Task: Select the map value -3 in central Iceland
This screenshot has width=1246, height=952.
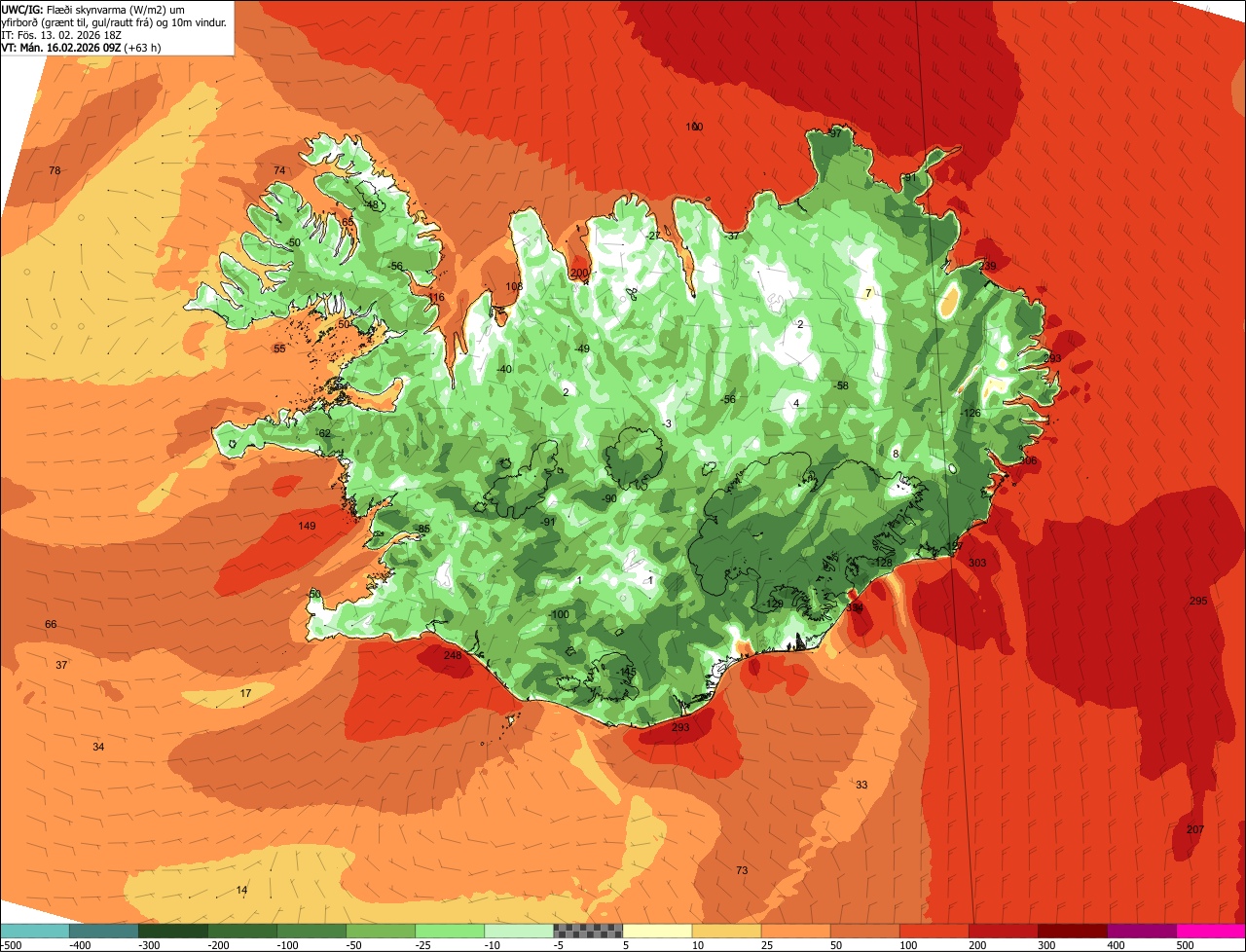Action: click(666, 424)
